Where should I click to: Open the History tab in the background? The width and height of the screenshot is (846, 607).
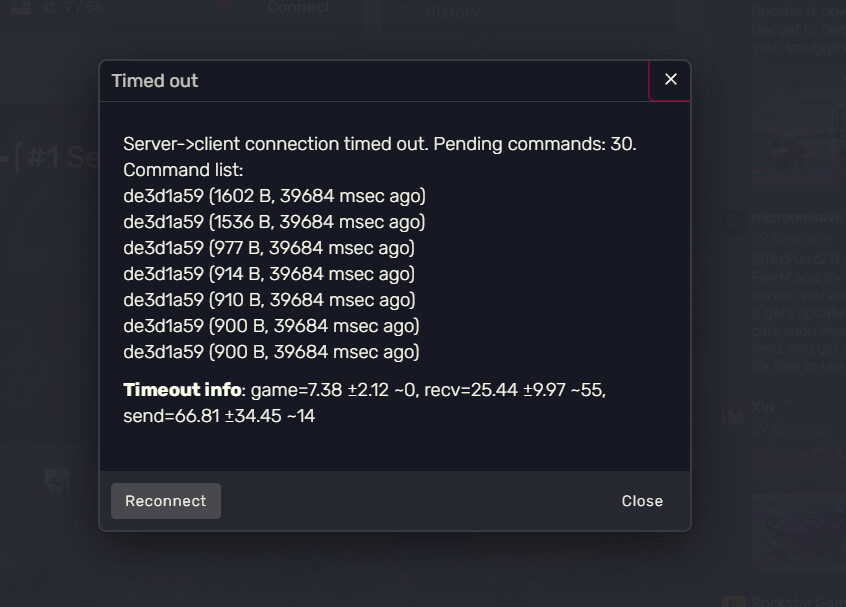click(x=451, y=13)
